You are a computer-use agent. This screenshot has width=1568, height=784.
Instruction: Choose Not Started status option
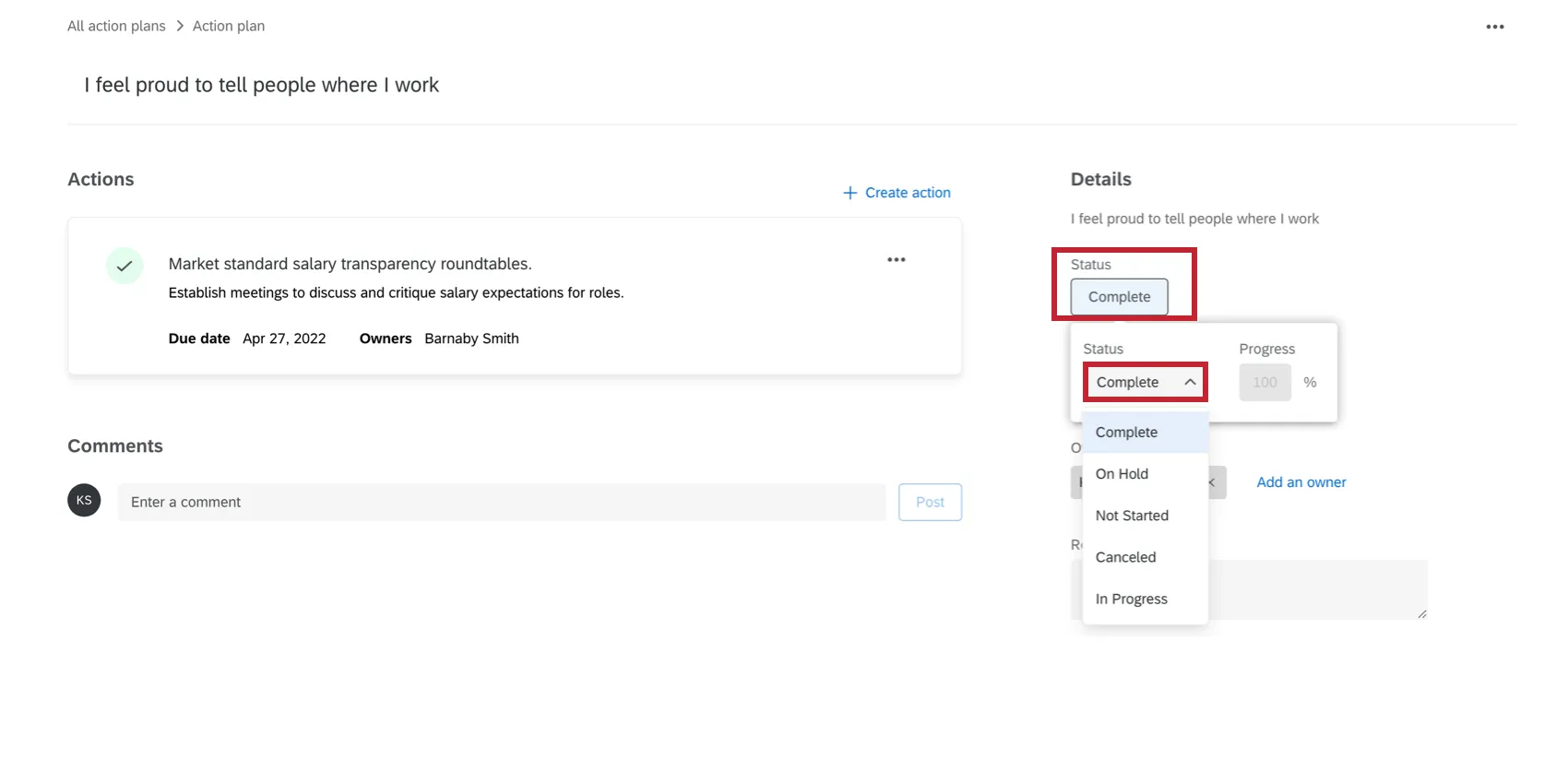point(1132,516)
